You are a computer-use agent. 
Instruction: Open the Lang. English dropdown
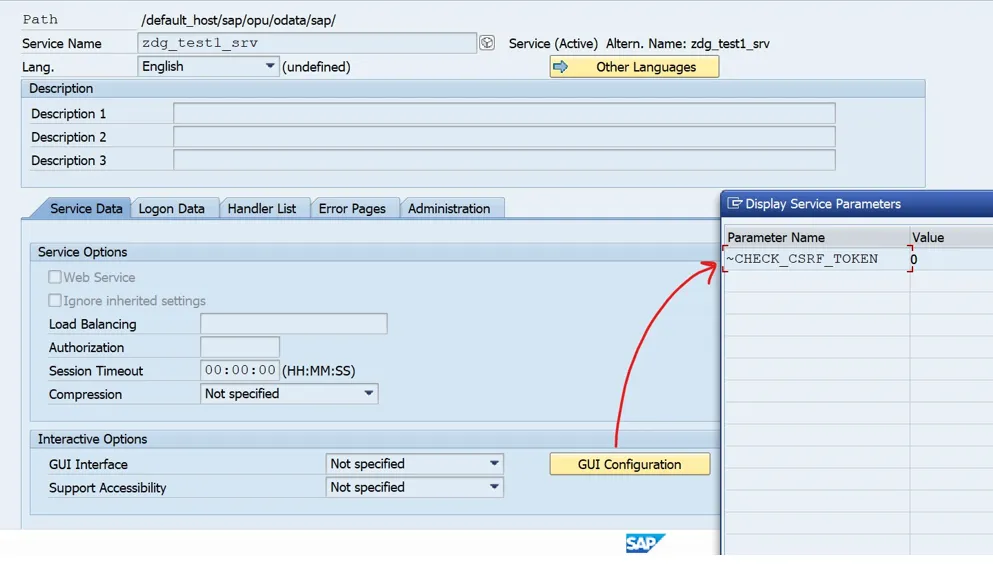tap(208, 66)
